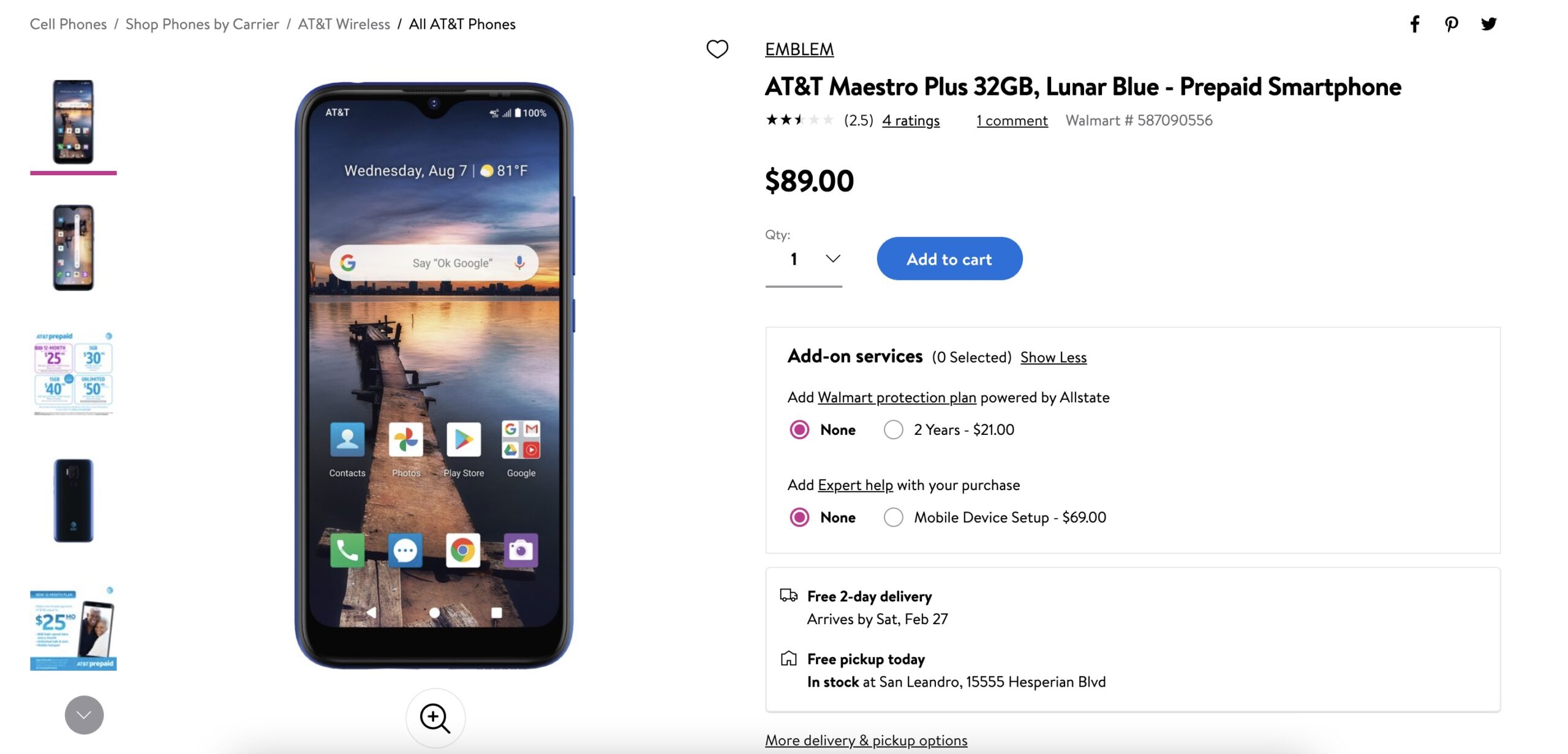Click the star rating icons

[799, 120]
